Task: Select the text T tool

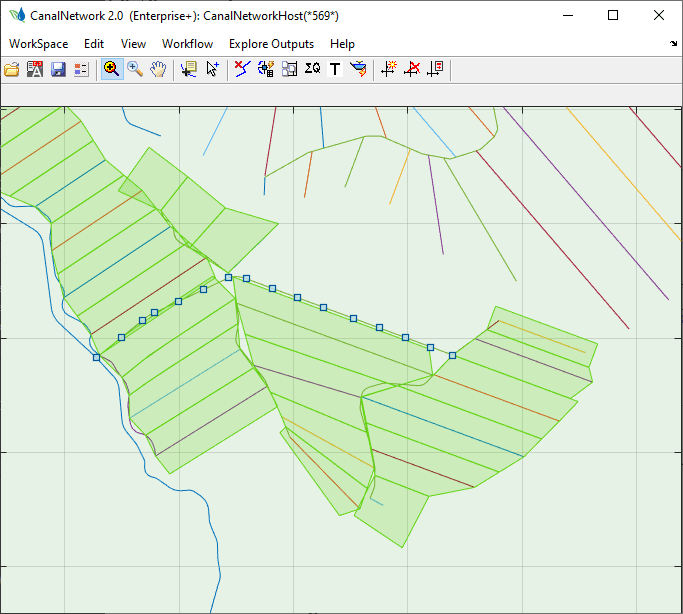Action: pyautogui.click(x=335, y=69)
